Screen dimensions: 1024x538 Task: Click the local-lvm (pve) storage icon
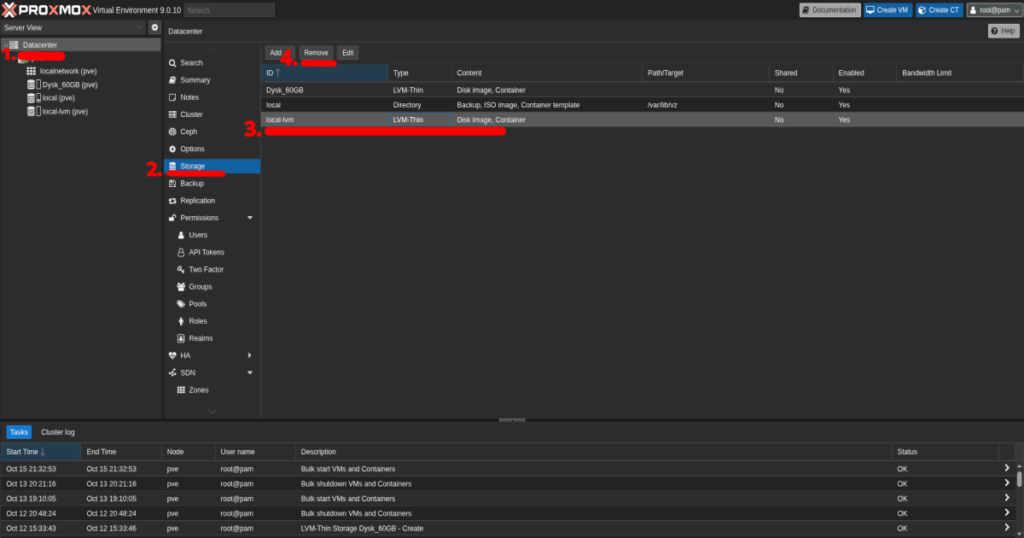(33, 112)
